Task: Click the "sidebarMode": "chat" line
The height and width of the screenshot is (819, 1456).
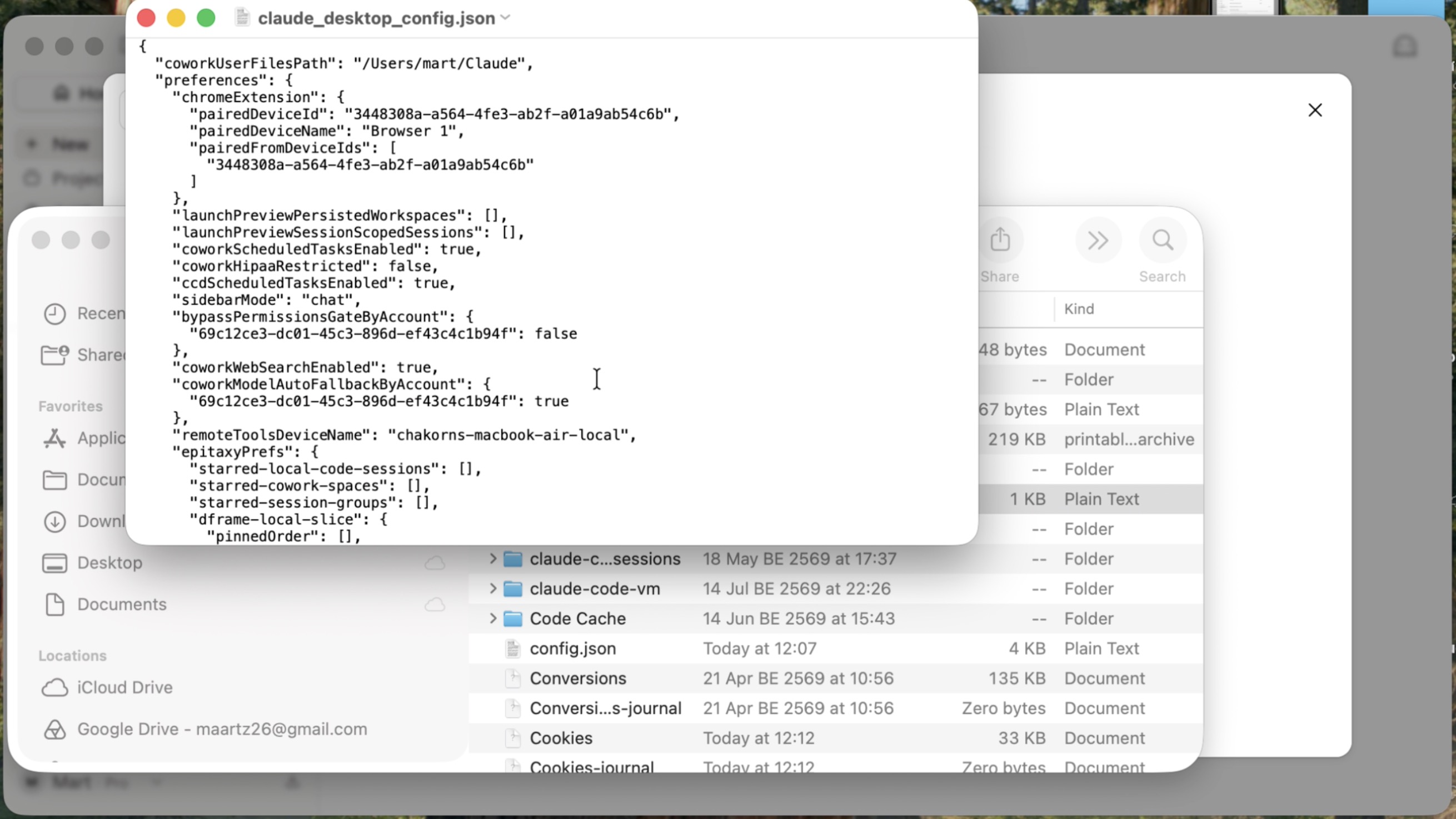Action: point(266,300)
